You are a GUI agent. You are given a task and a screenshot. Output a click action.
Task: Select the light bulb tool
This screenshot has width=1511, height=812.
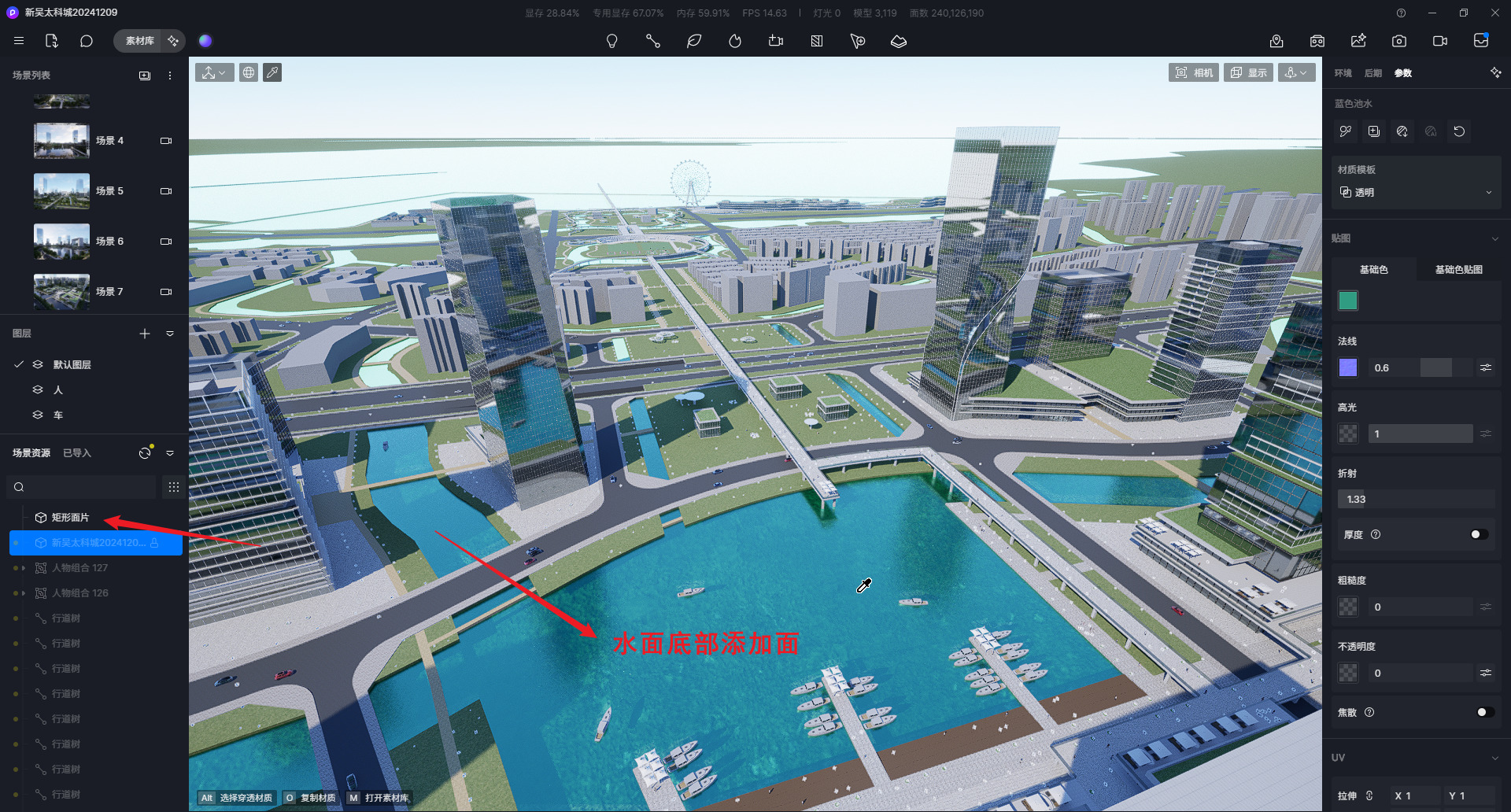[611, 41]
